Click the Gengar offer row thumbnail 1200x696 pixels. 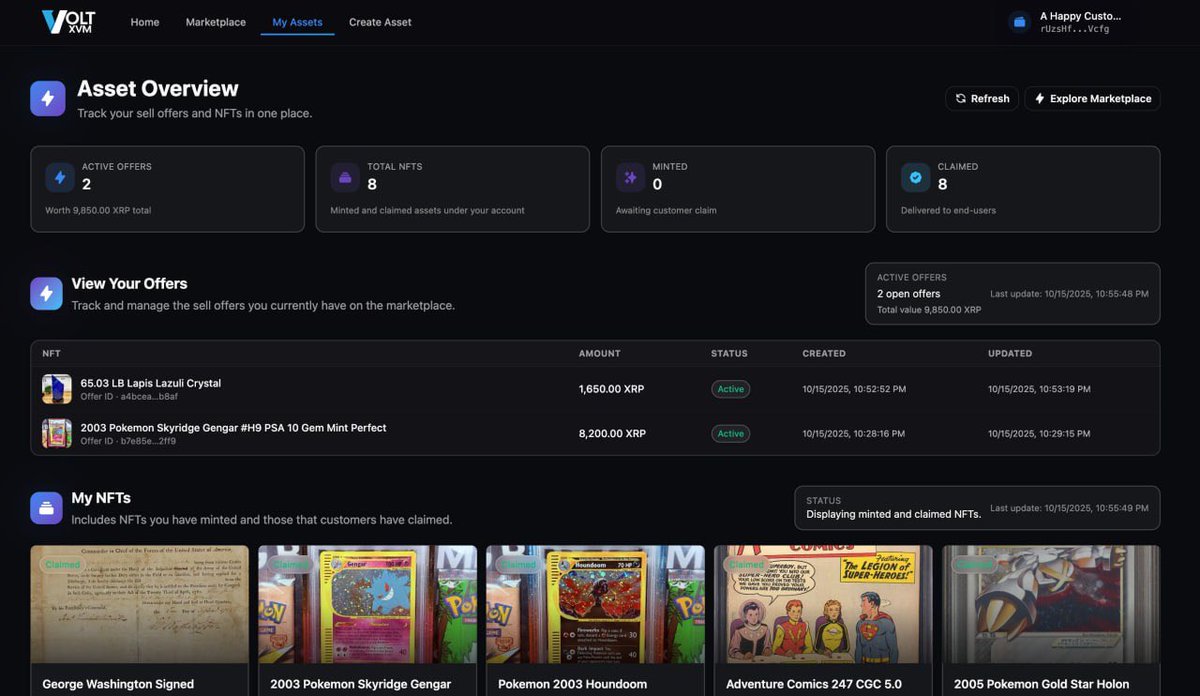pyautogui.click(x=57, y=433)
